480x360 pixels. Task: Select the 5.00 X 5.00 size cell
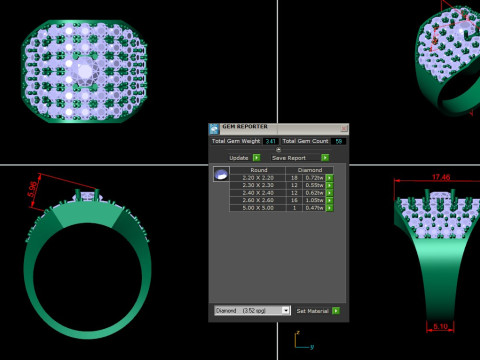[258, 208]
